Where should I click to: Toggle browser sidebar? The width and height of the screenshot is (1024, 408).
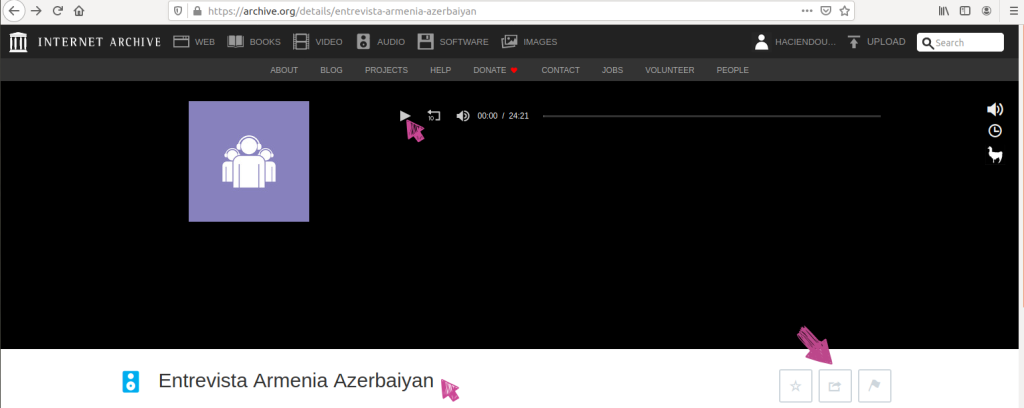click(965, 11)
